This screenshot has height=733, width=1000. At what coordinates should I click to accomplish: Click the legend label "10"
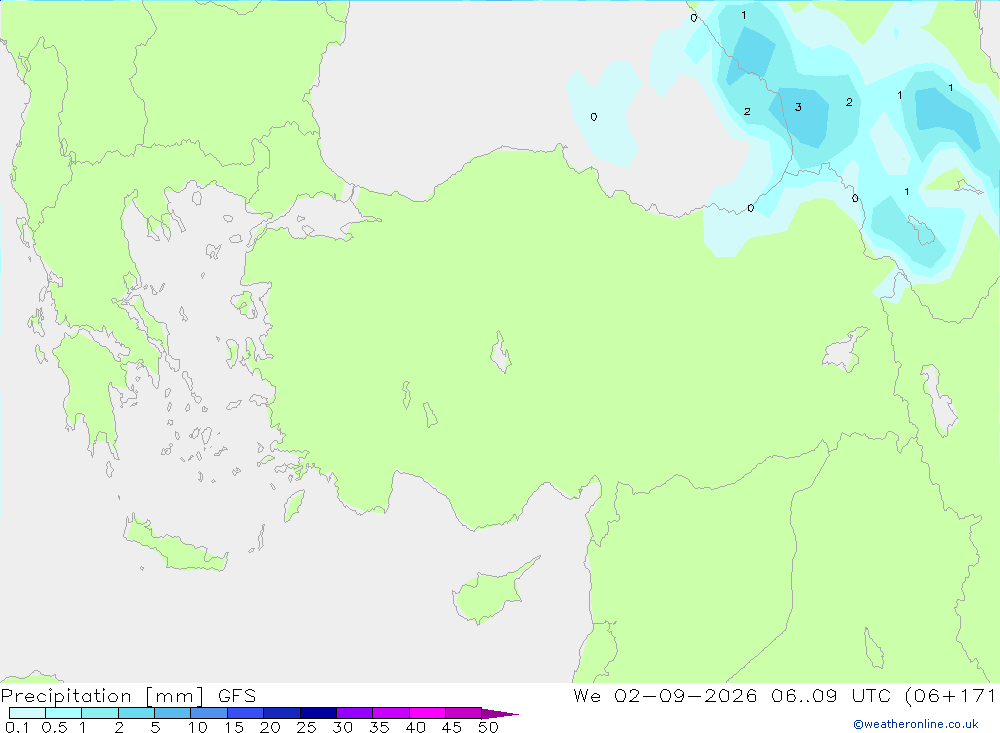pyautogui.click(x=198, y=727)
